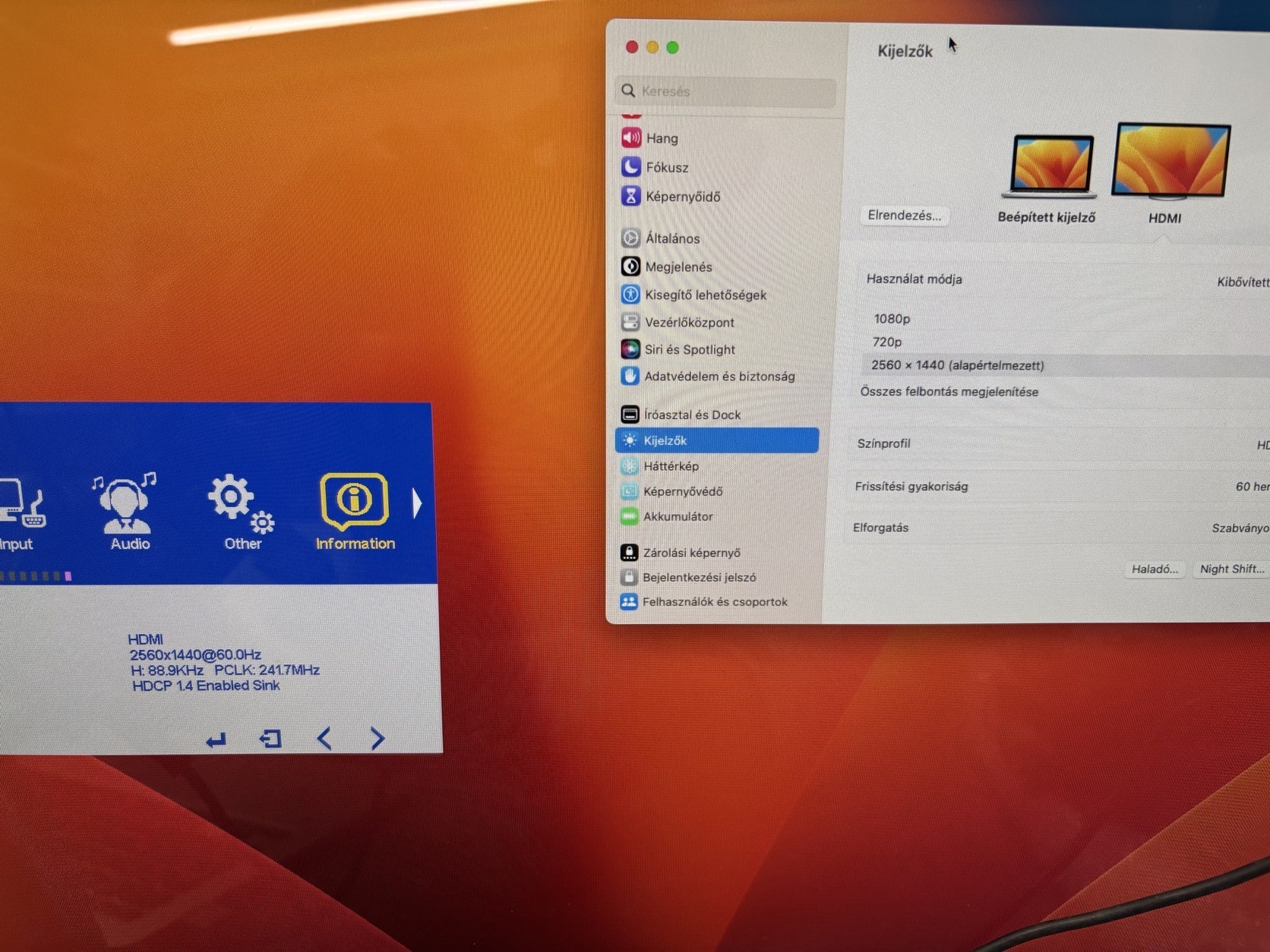Click the Képernyőidő hourglass icon
The image size is (1270, 952).
(630, 196)
